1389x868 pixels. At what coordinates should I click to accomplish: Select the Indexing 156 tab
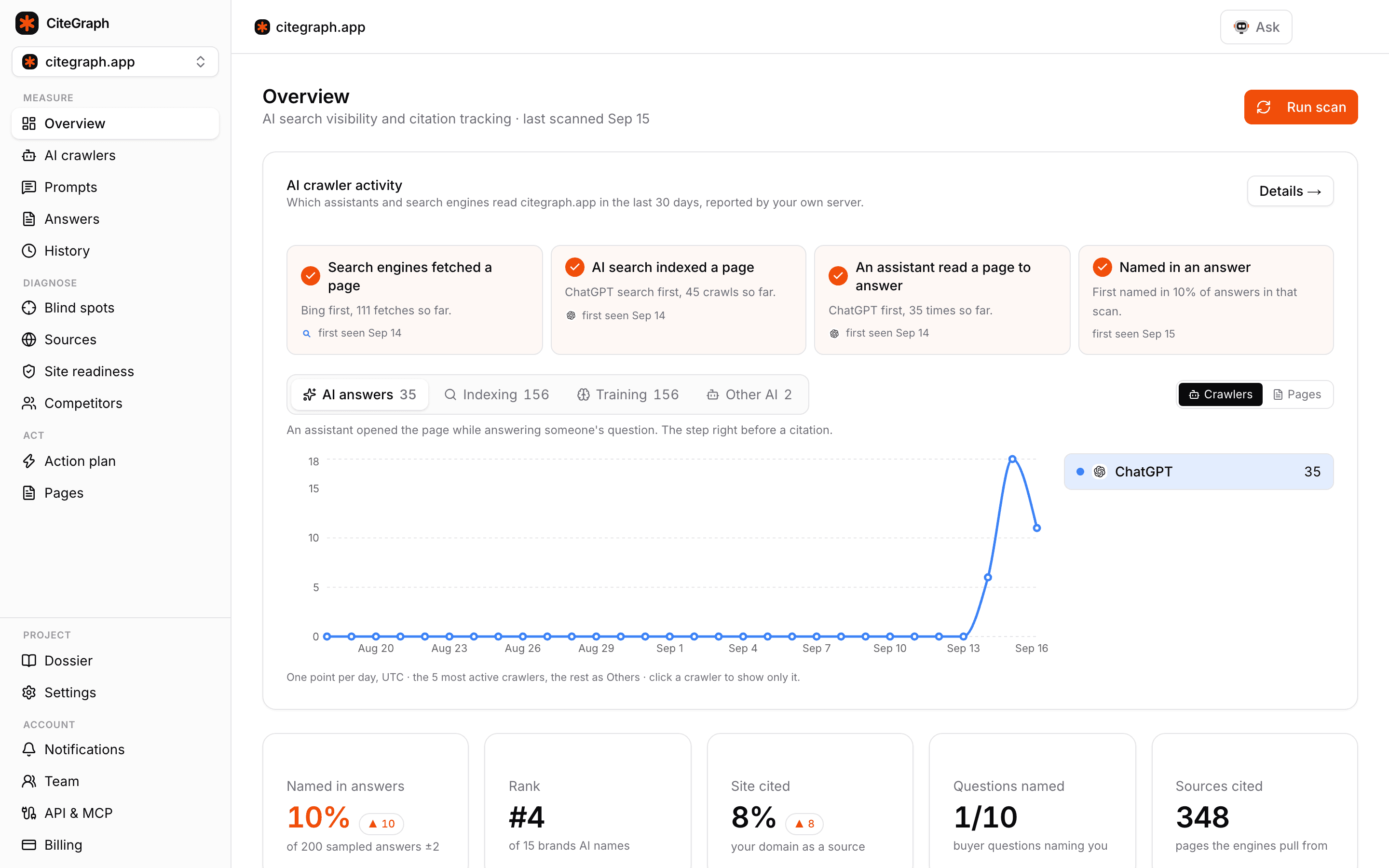coord(497,394)
